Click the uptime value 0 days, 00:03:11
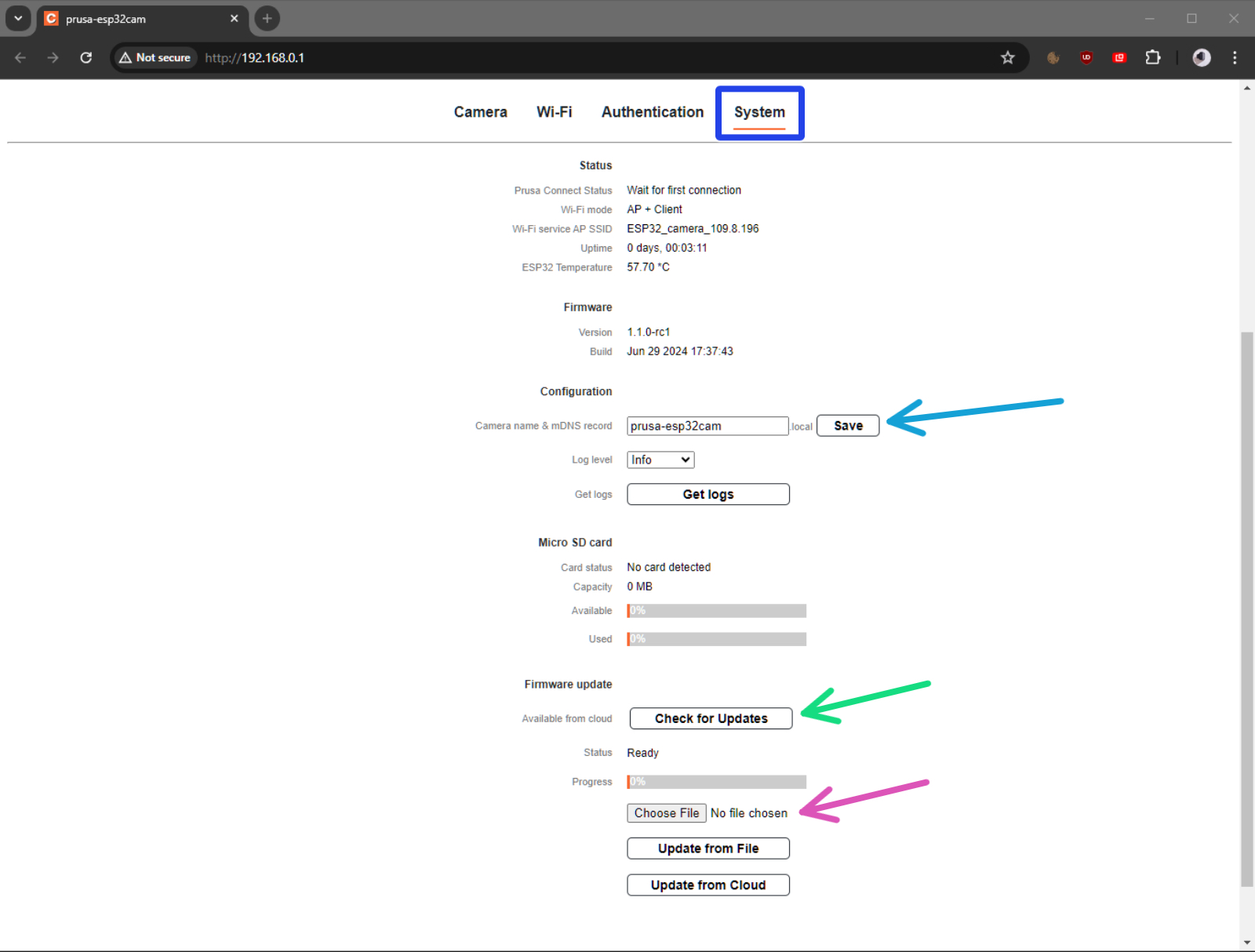Image resolution: width=1255 pixels, height=952 pixels. [667, 248]
